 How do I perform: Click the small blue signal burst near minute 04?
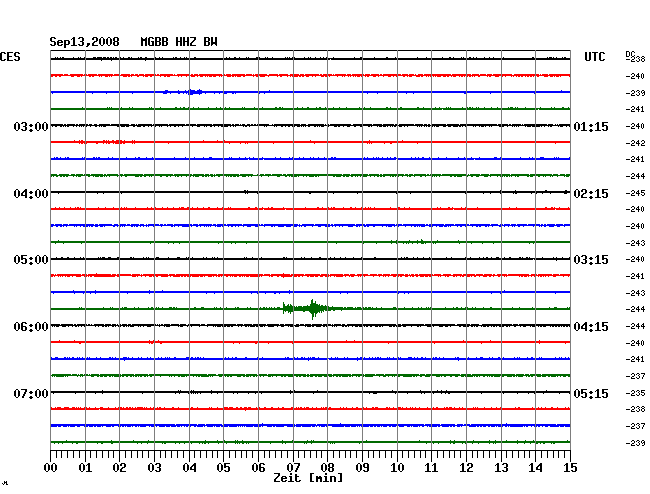tap(194, 92)
